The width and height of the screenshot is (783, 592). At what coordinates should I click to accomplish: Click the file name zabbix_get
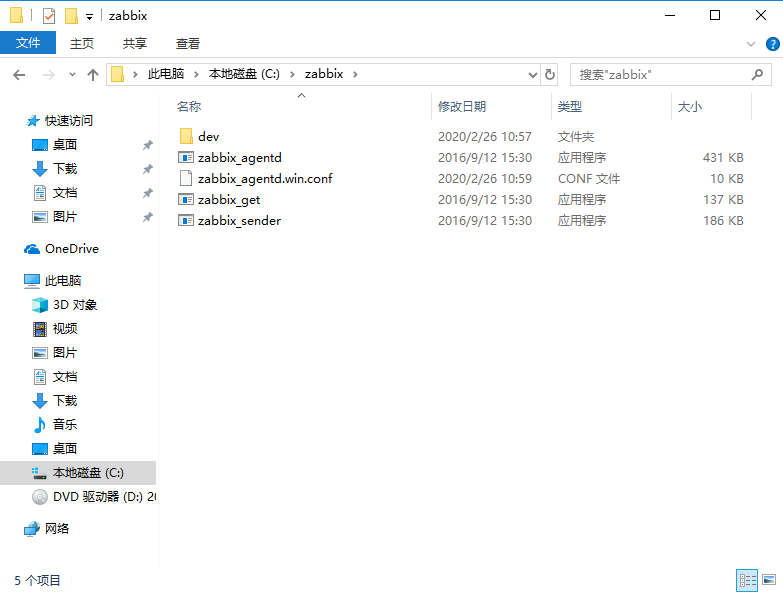(229, 200)
